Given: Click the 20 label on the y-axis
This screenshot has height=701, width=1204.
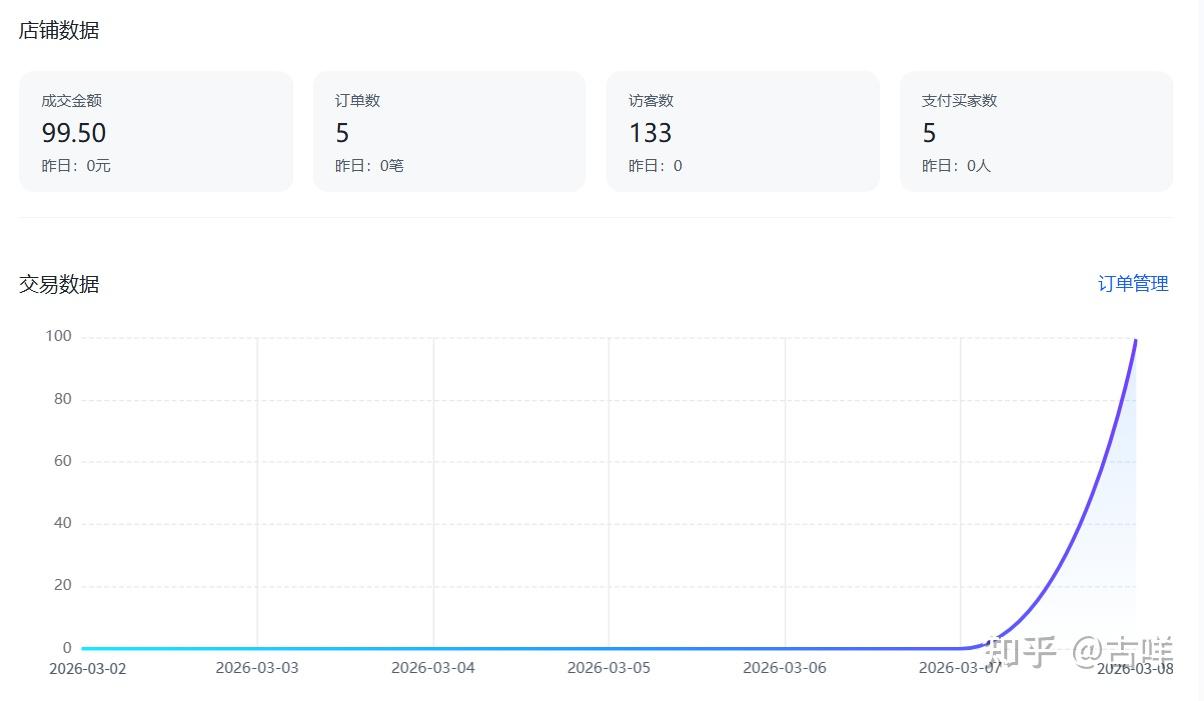Looking at the screenshot, I should tap(62, 585).
